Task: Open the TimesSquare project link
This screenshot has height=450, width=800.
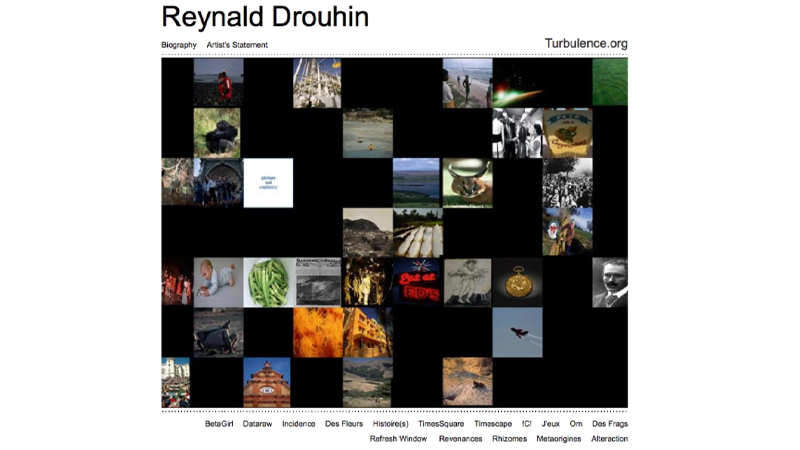Action: (x=441, y=423)
